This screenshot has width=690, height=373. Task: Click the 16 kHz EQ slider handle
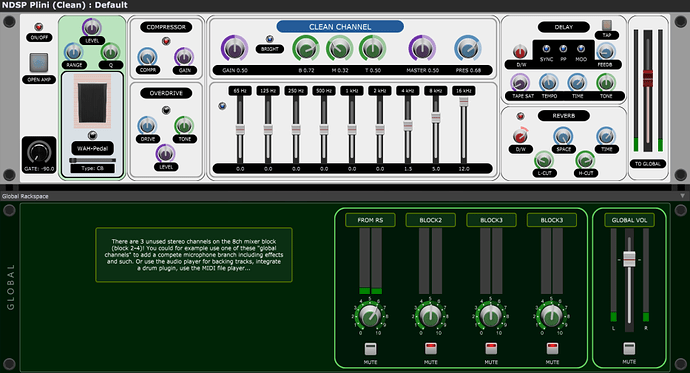[x=464, y=102]
